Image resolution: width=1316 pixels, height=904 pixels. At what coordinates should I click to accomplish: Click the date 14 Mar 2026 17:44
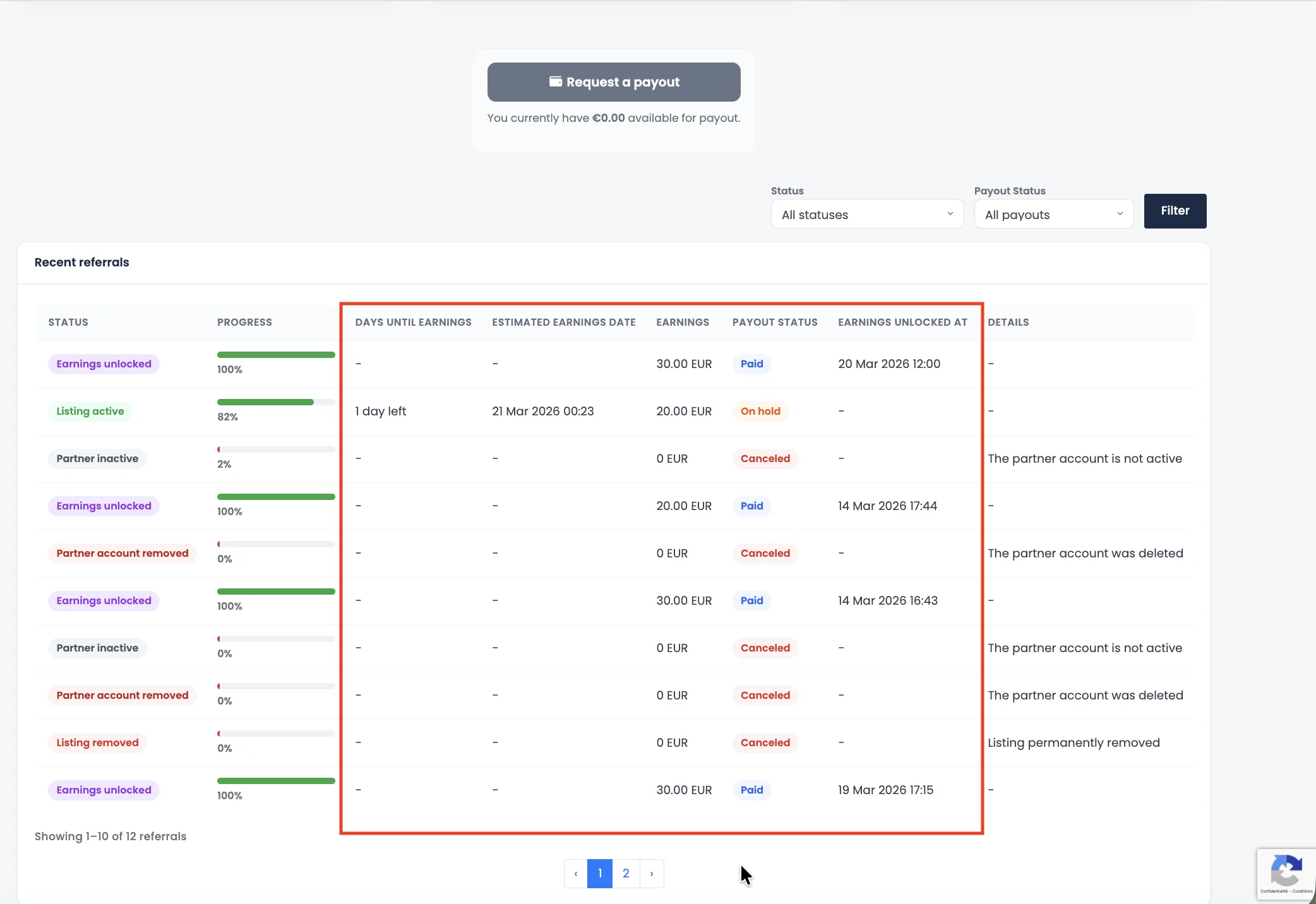(887, 506)
